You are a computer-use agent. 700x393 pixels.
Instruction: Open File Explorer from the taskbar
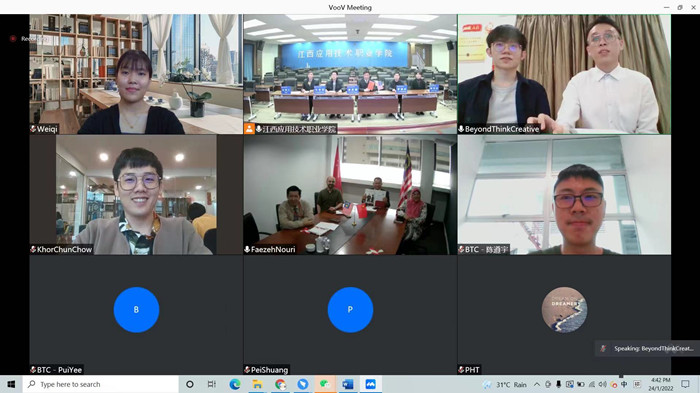tap(257, 384)
